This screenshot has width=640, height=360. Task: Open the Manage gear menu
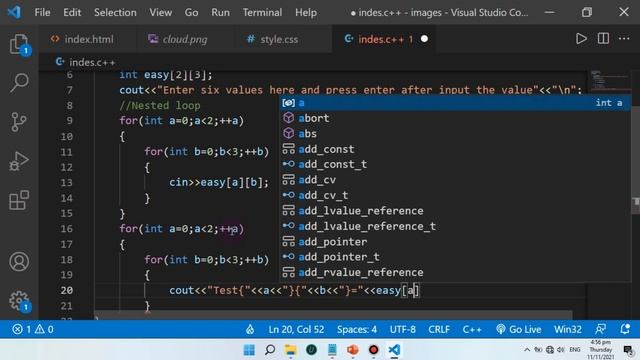click(19, 301)
